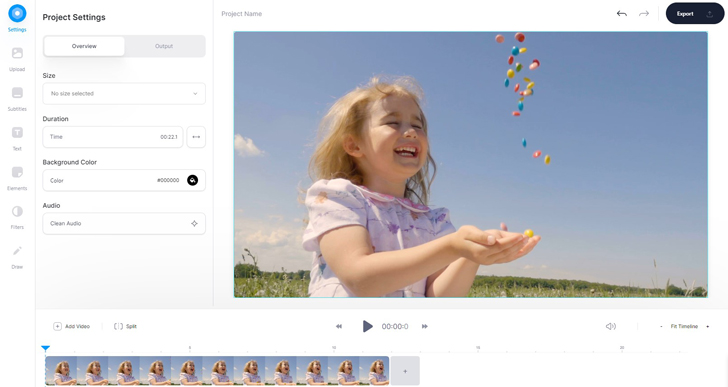Play the video preview

[x=367, y=326]
